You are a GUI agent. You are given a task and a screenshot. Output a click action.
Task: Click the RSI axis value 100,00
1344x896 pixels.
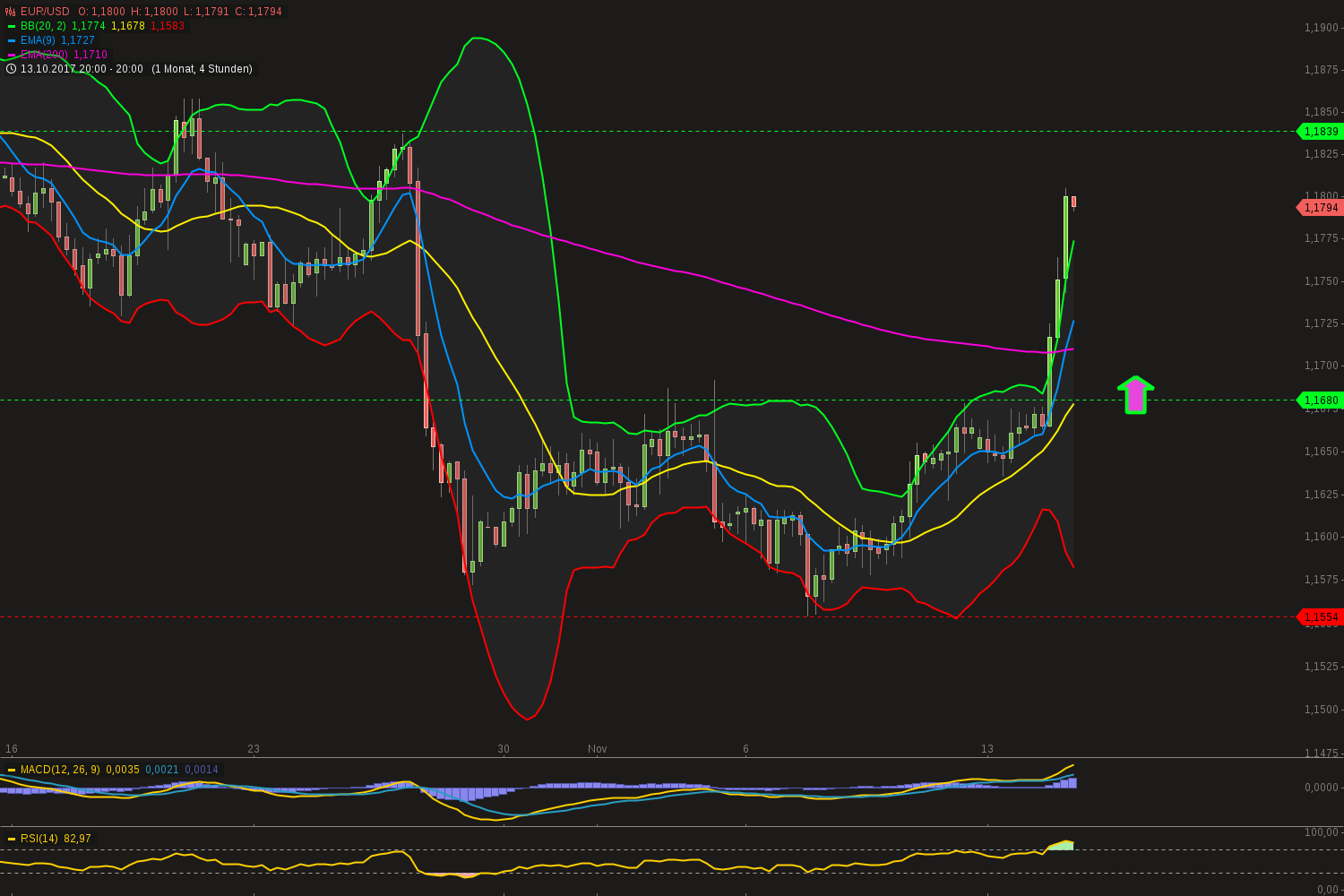[x=1322, y=833]
